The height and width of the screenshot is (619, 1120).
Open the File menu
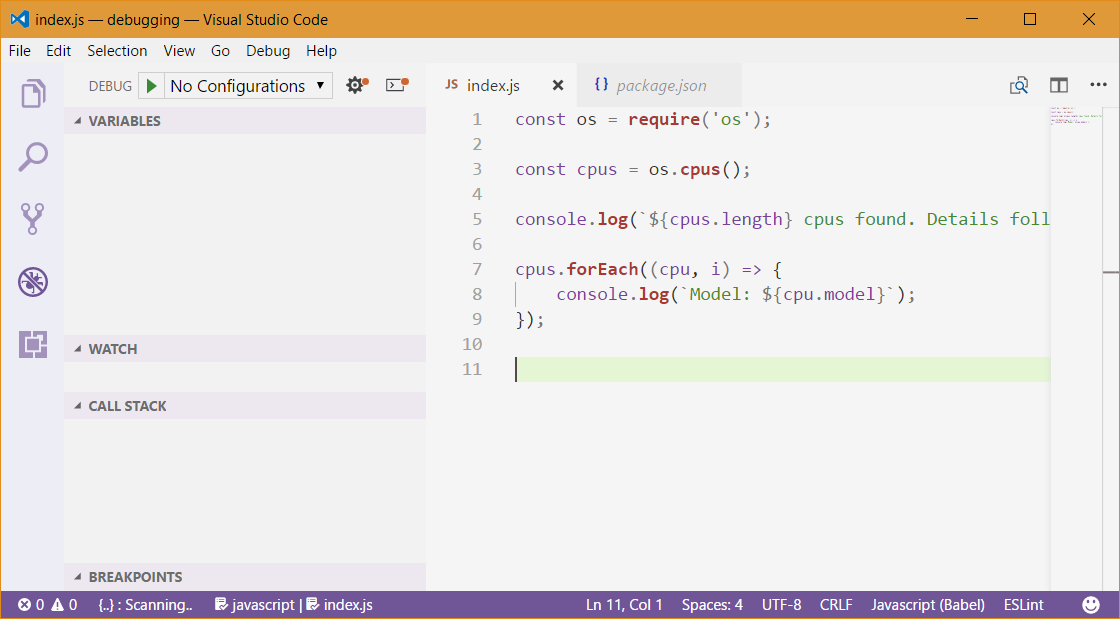(x=19, y=51)
